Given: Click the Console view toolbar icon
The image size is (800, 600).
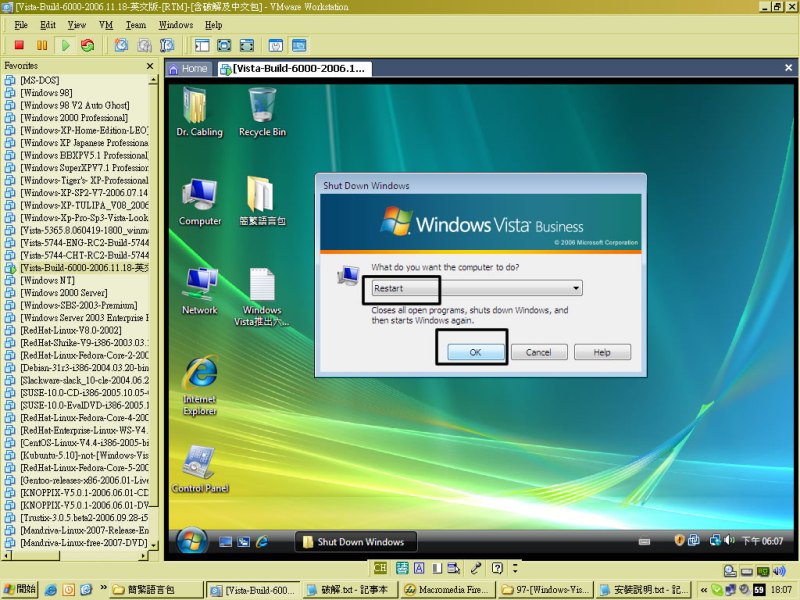Looking at the screenshot, I should click(x=299, y=45).
